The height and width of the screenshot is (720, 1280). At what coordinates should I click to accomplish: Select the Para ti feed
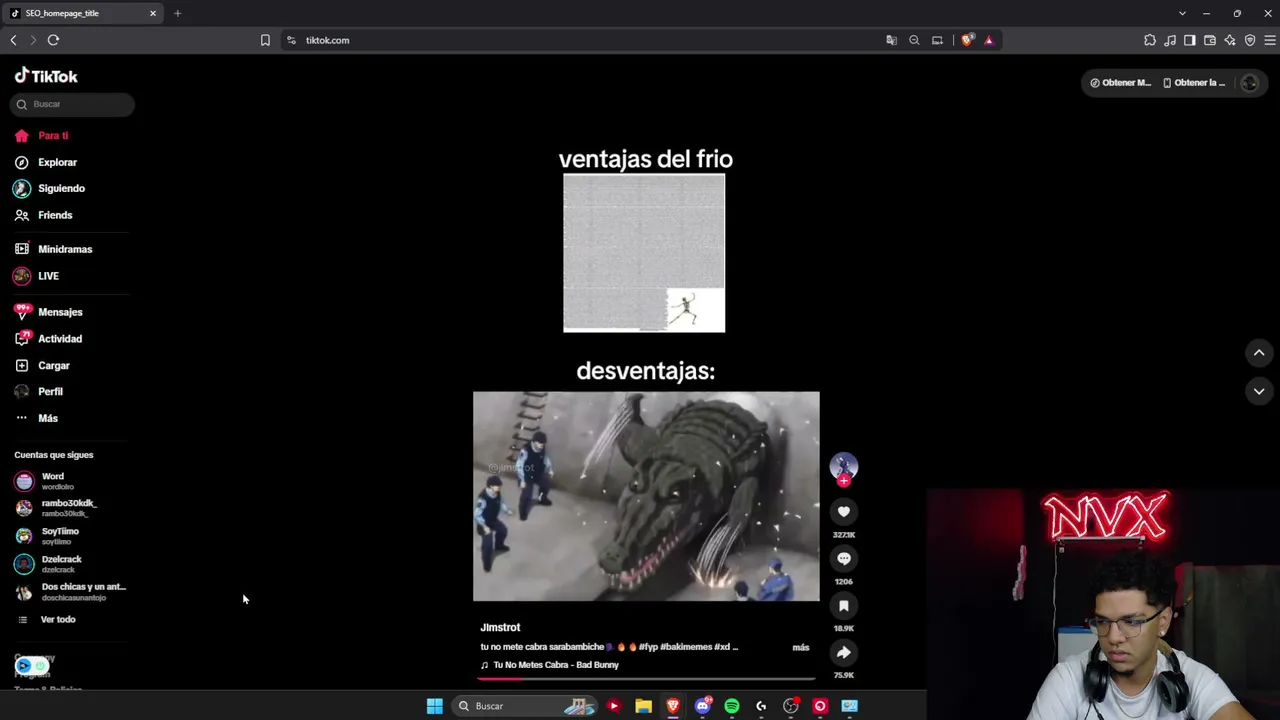pyautogui.click(x=41, y=136)
